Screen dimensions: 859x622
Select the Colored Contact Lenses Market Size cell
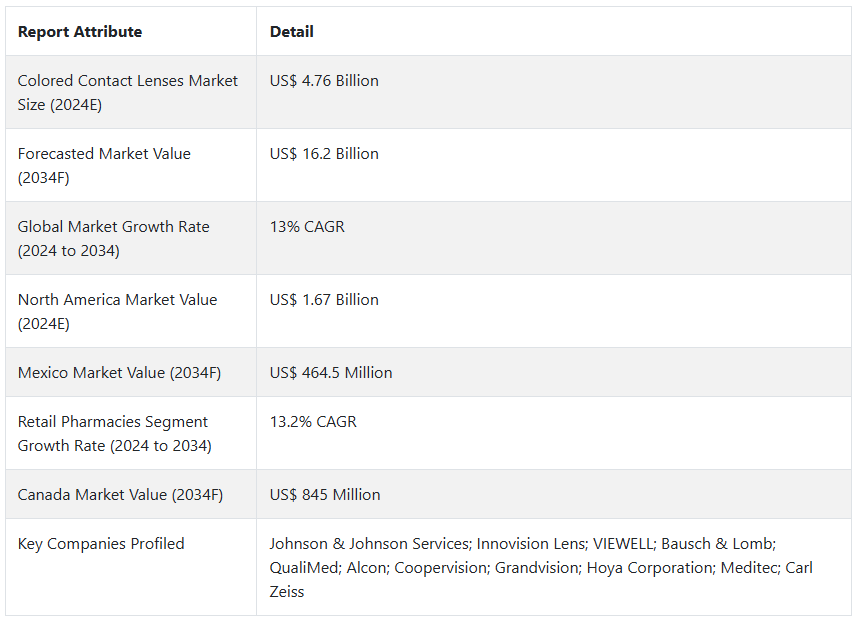point(128,92)
